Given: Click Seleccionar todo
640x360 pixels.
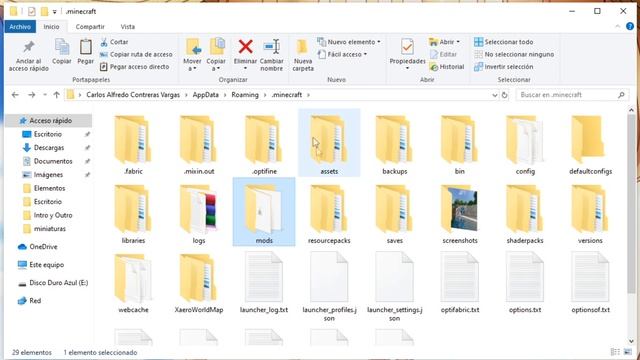Looking at the screenshot, I should pos(503,42).
